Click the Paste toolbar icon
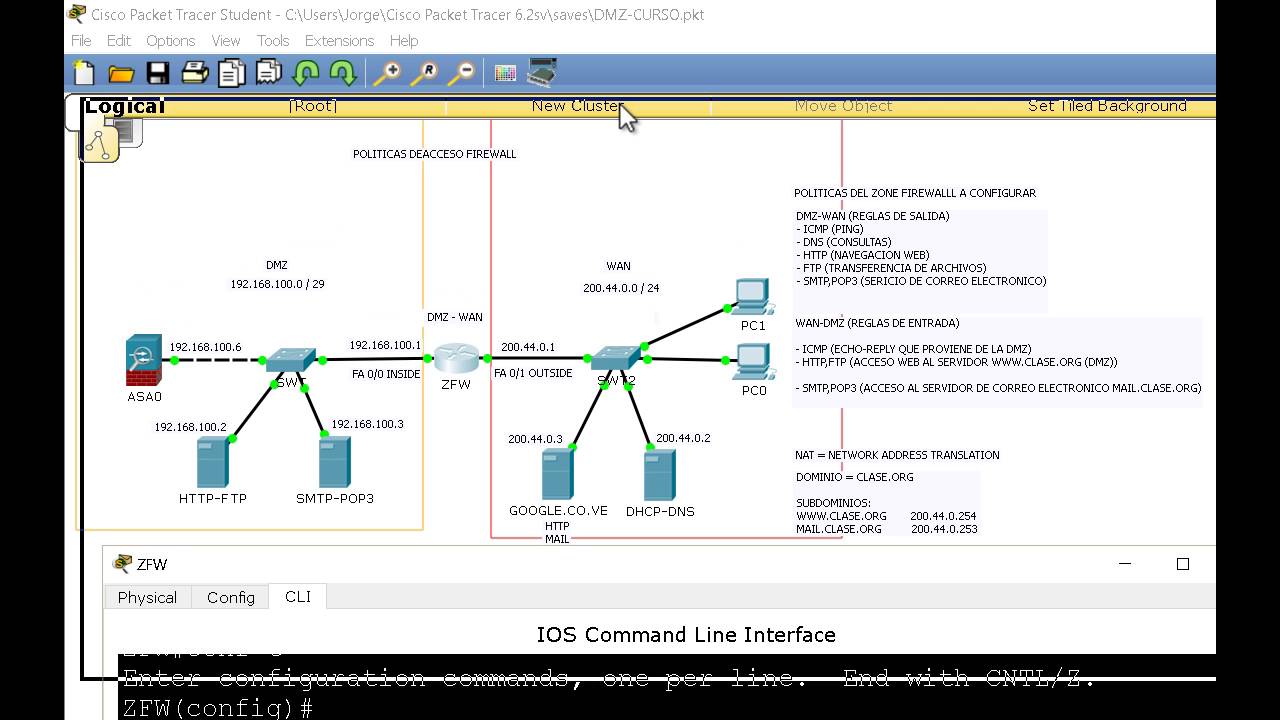The width and height of the screenshot is (1280, 720). (x=268, y=73)
